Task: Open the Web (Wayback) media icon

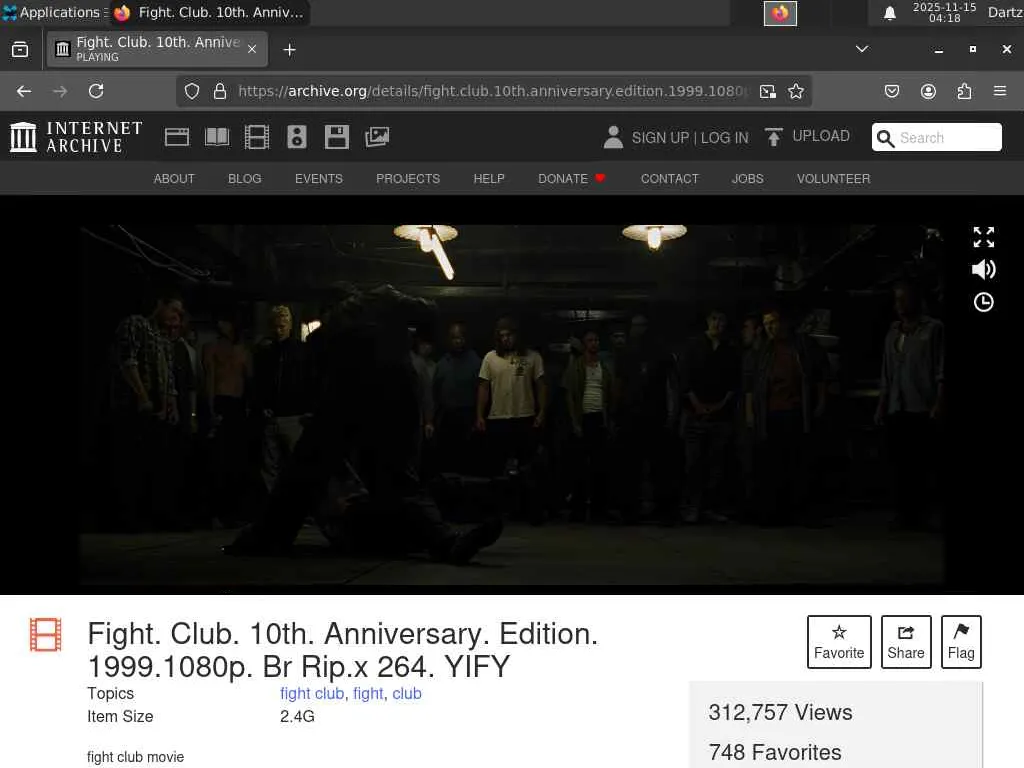Action: (176, 137)
